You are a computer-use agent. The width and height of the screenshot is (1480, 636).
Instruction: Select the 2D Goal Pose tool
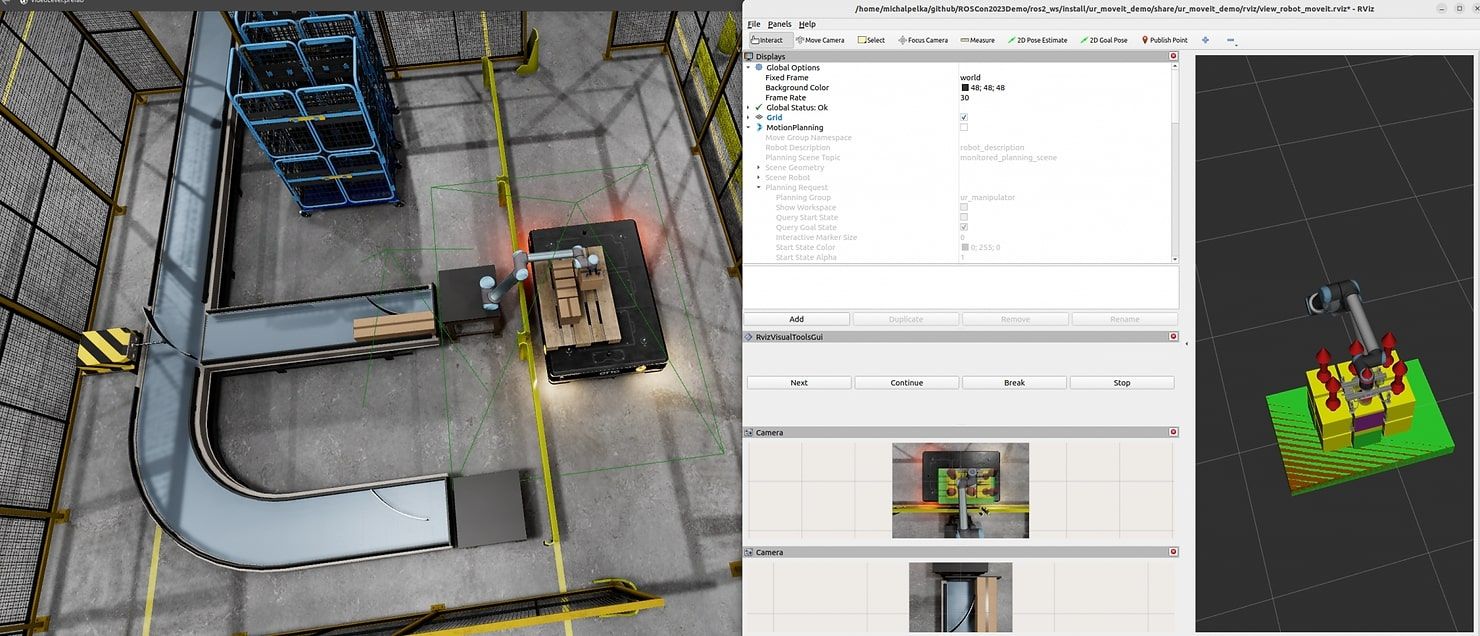pyautogui.click(x=1104, y=40)
